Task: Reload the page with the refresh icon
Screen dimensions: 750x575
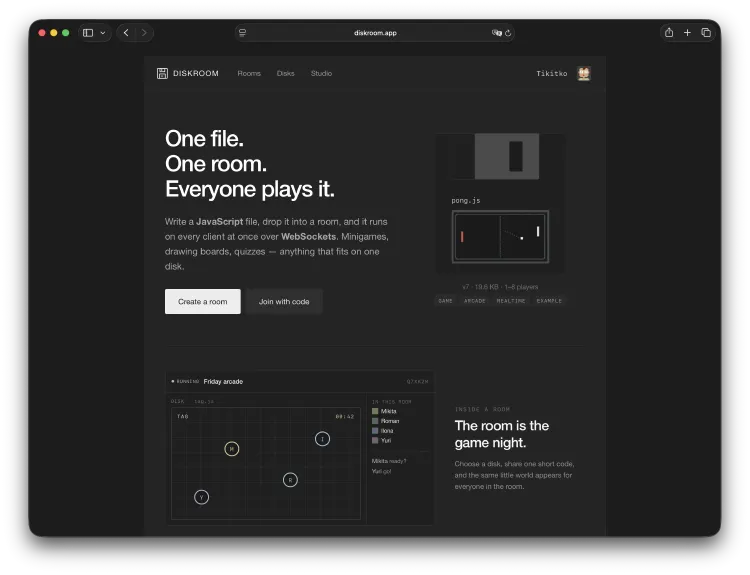Action: point(508,33)
